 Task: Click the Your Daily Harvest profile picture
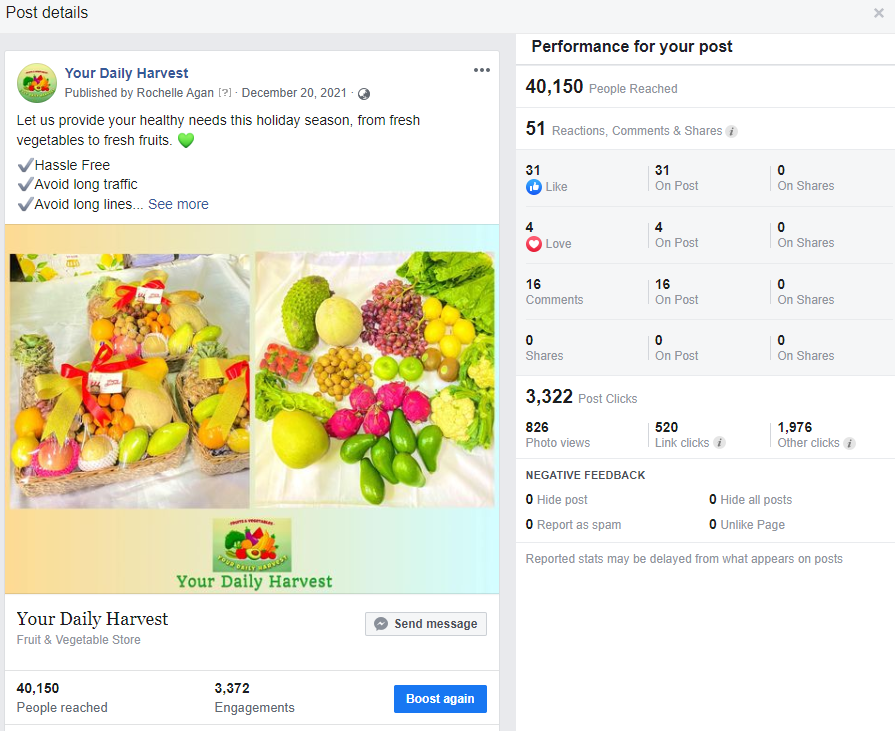coord(37,83)
